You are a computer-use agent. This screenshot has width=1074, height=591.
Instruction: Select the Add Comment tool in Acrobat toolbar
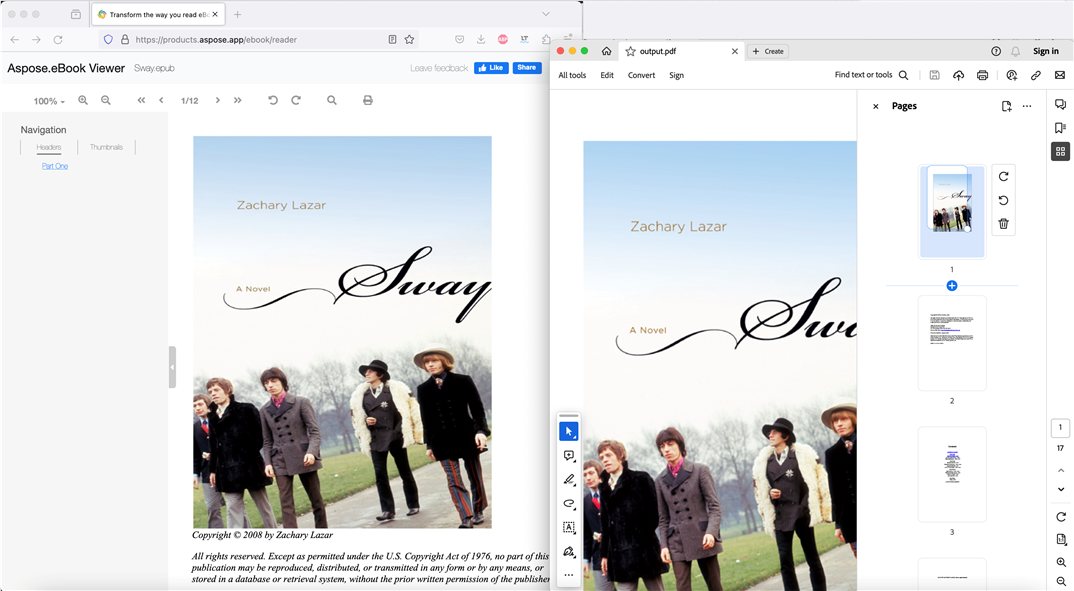(x=569, y=455)
